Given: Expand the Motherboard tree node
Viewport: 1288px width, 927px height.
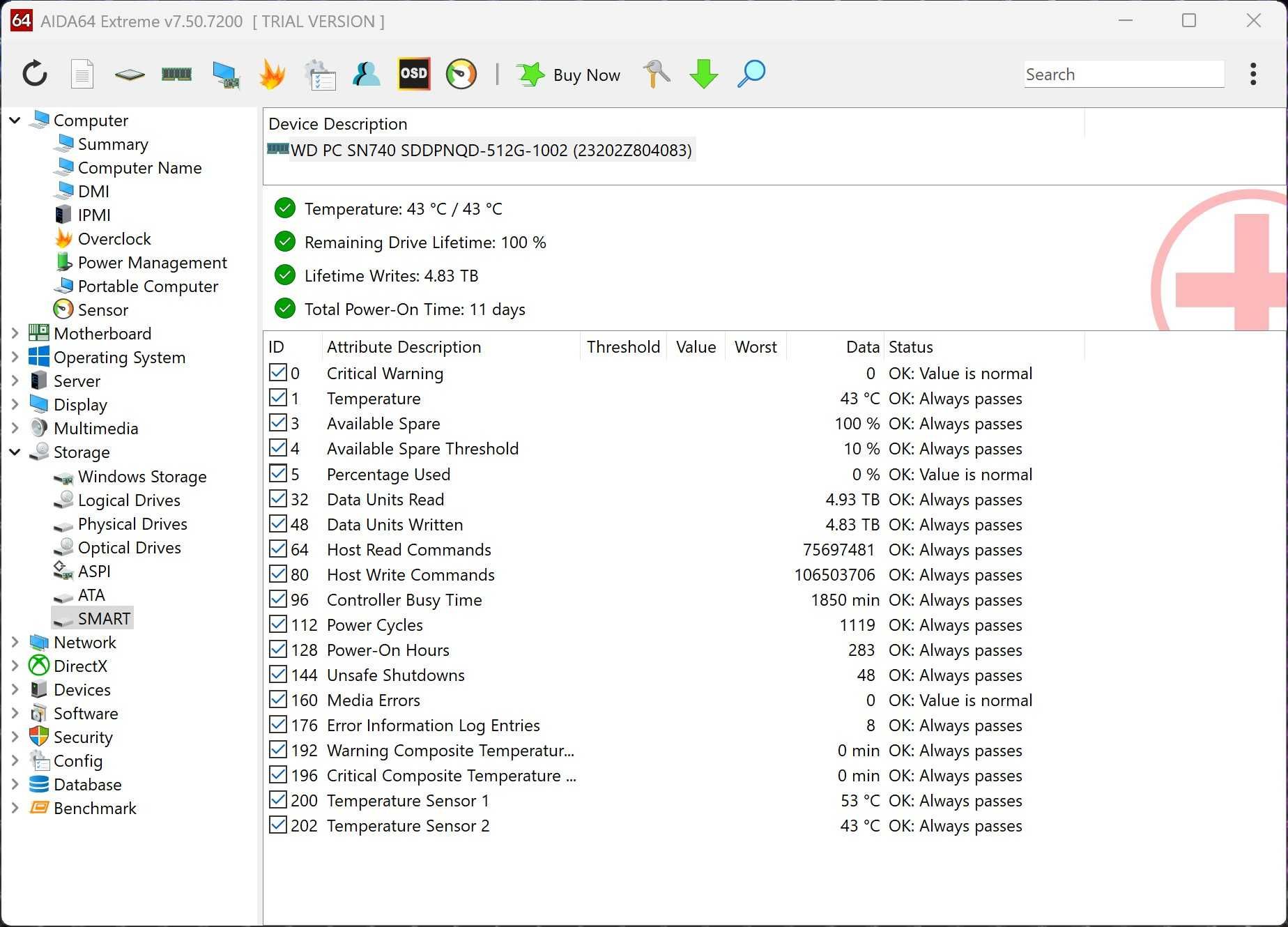Looking at the screenshot, I should coord(15,333).
